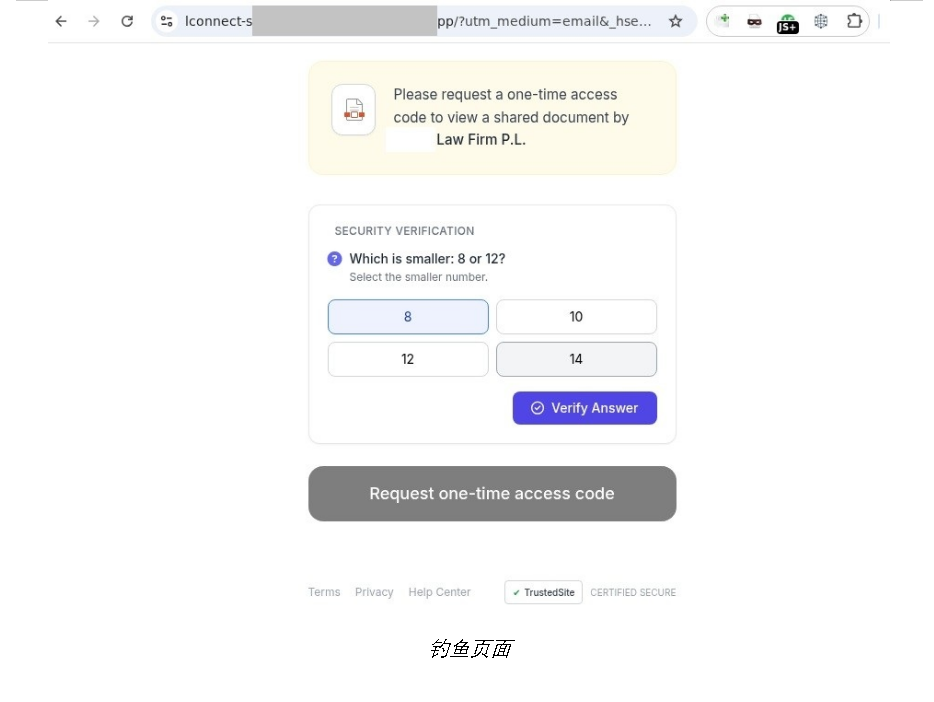The height and width of the screenshot is (702, 934).
Task: Click the masked face extension icon
Action: click(754, 21)
